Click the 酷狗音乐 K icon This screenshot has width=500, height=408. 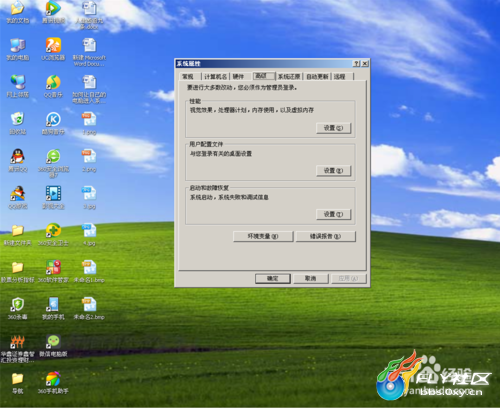53,119
